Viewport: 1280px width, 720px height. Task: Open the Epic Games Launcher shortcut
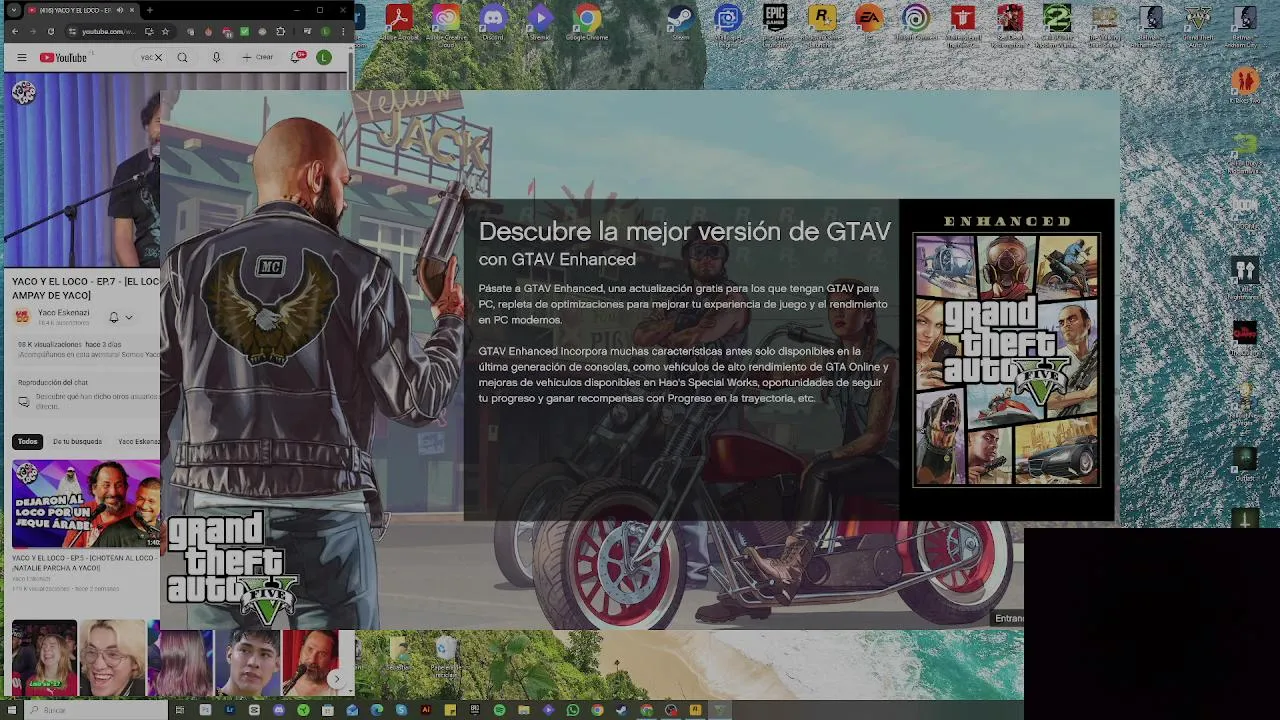(x=775, y=24)
